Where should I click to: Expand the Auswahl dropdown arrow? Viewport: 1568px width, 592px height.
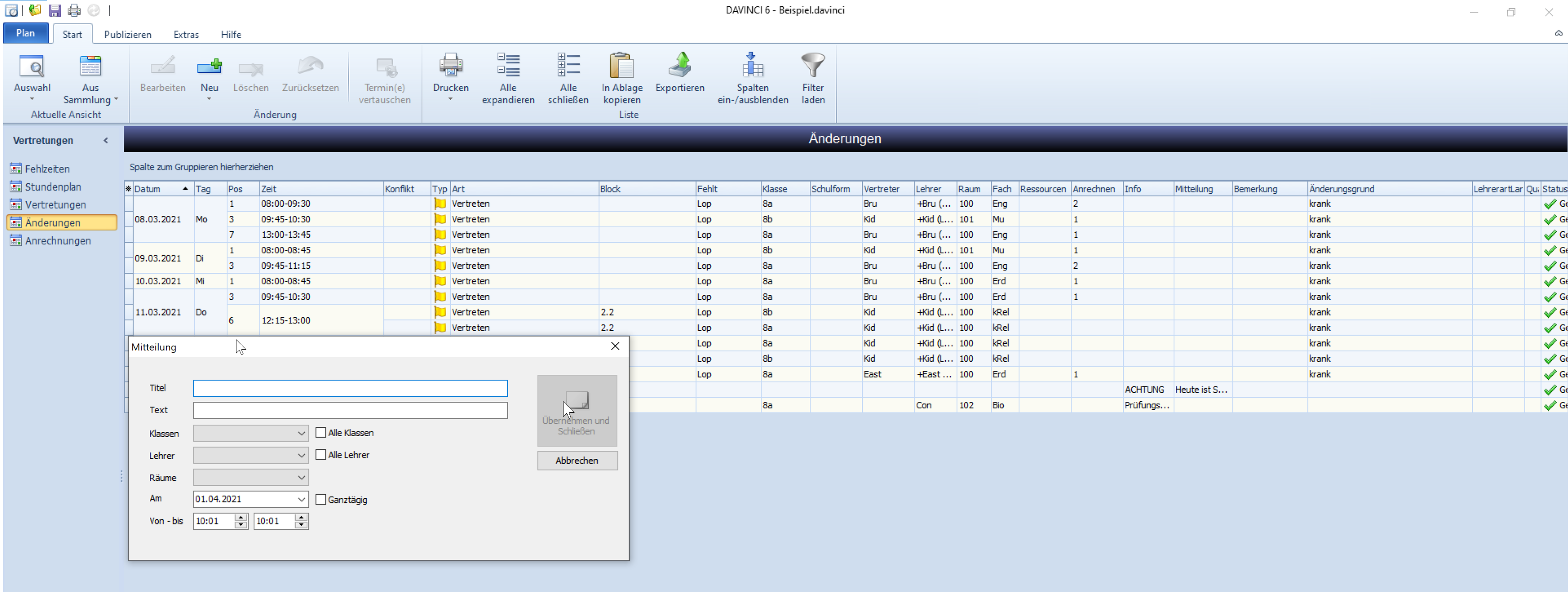pos(32,99)
